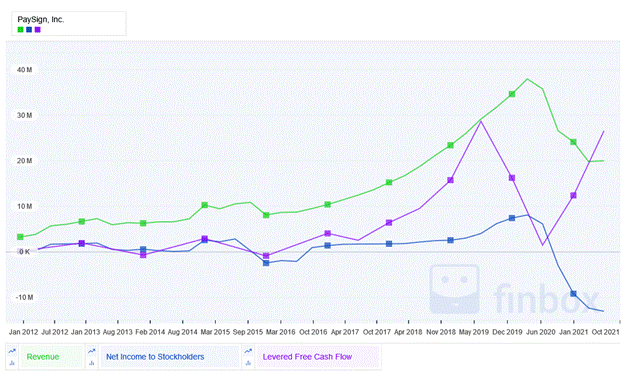Click green Revenue marker near Oct 2017
Viewport: 626px width, 376px height.
[x=389, y=183]
